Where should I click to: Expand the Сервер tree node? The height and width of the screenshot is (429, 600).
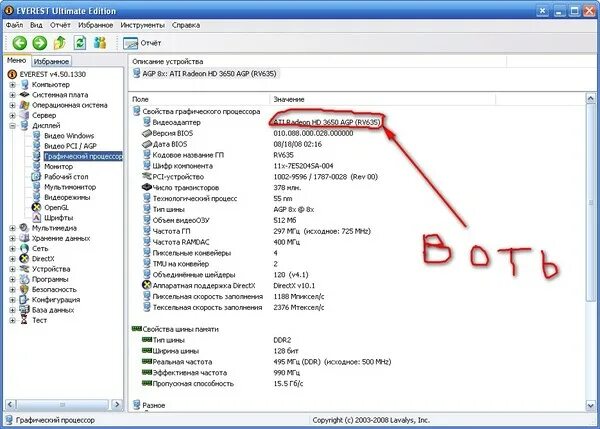12,115
